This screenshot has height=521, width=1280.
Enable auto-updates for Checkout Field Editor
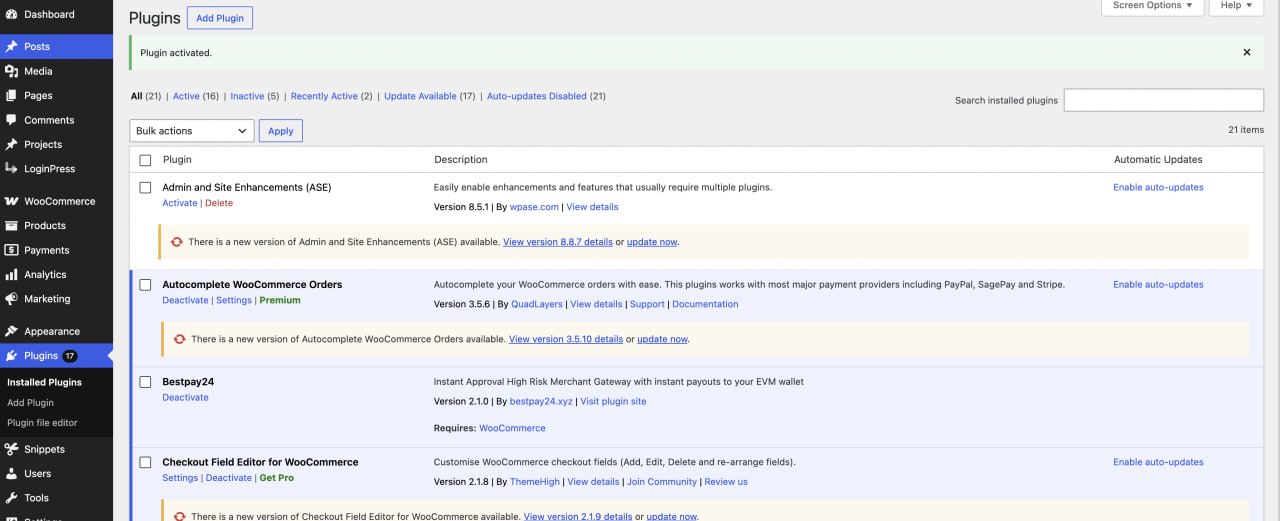1158,462
